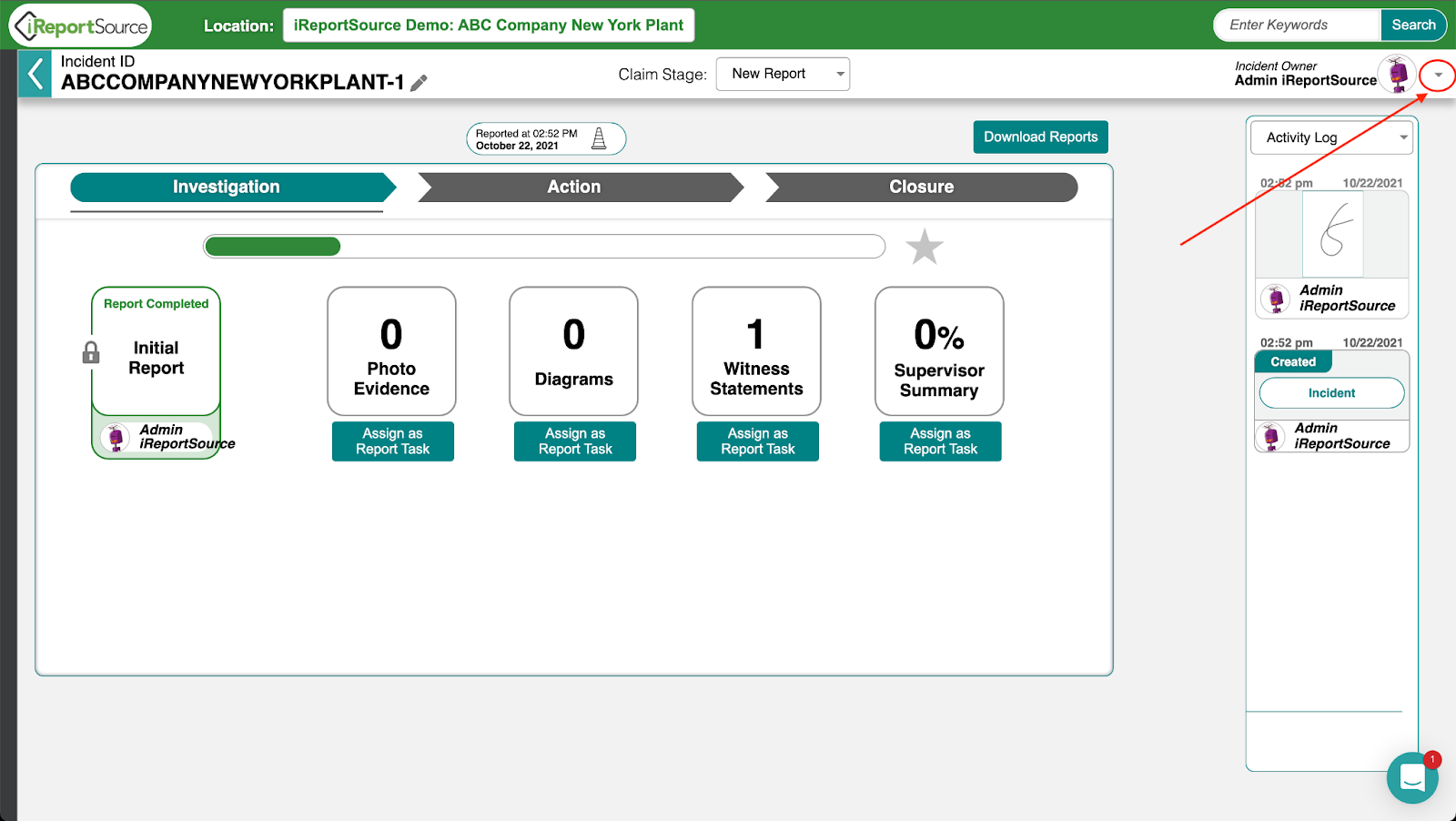The width and height of the screenshot is (1456, 821).
Task: Click the Enter Keywords search field
Action: 1298,25
